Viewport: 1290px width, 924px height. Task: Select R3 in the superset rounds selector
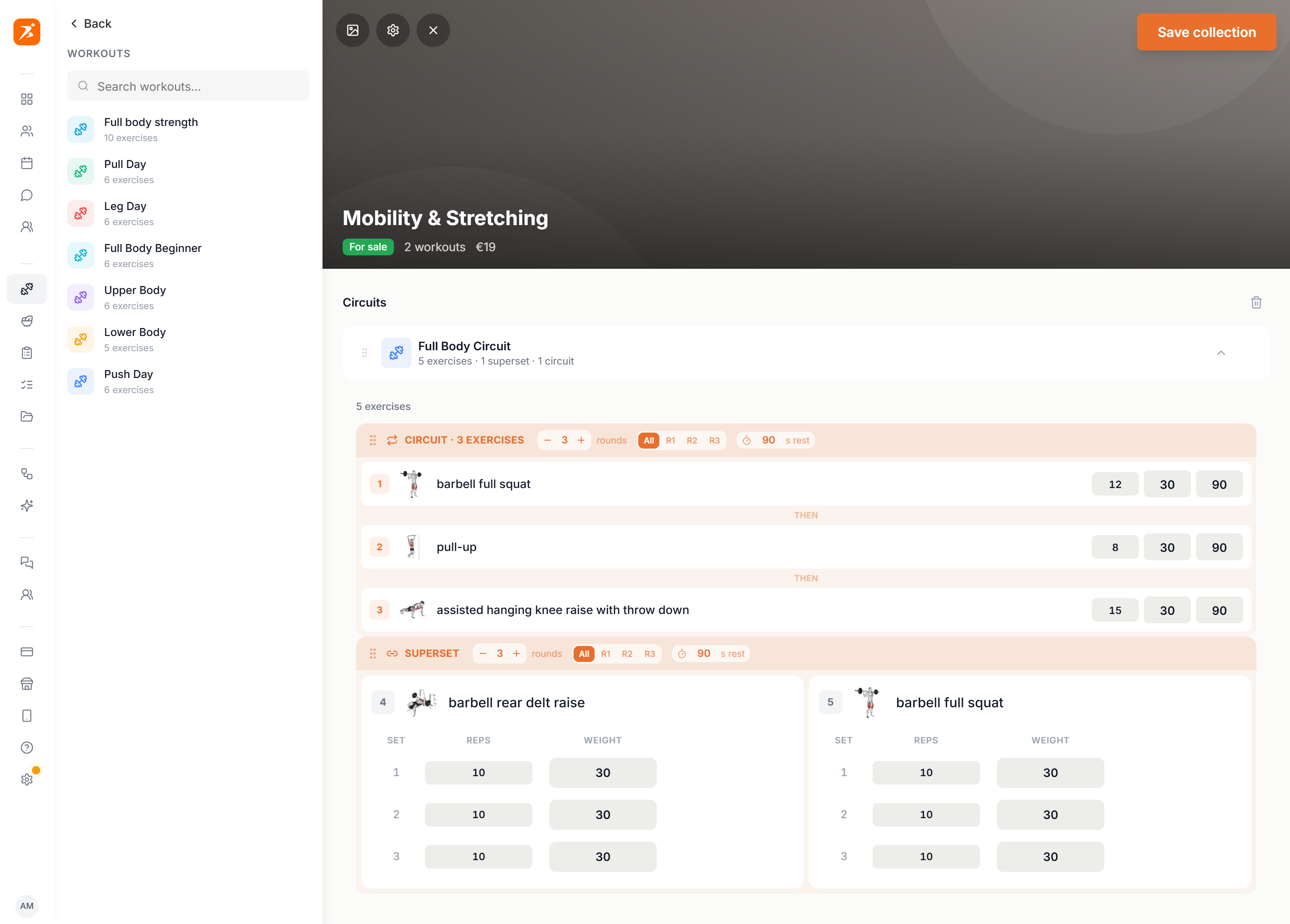coord(650,654)
